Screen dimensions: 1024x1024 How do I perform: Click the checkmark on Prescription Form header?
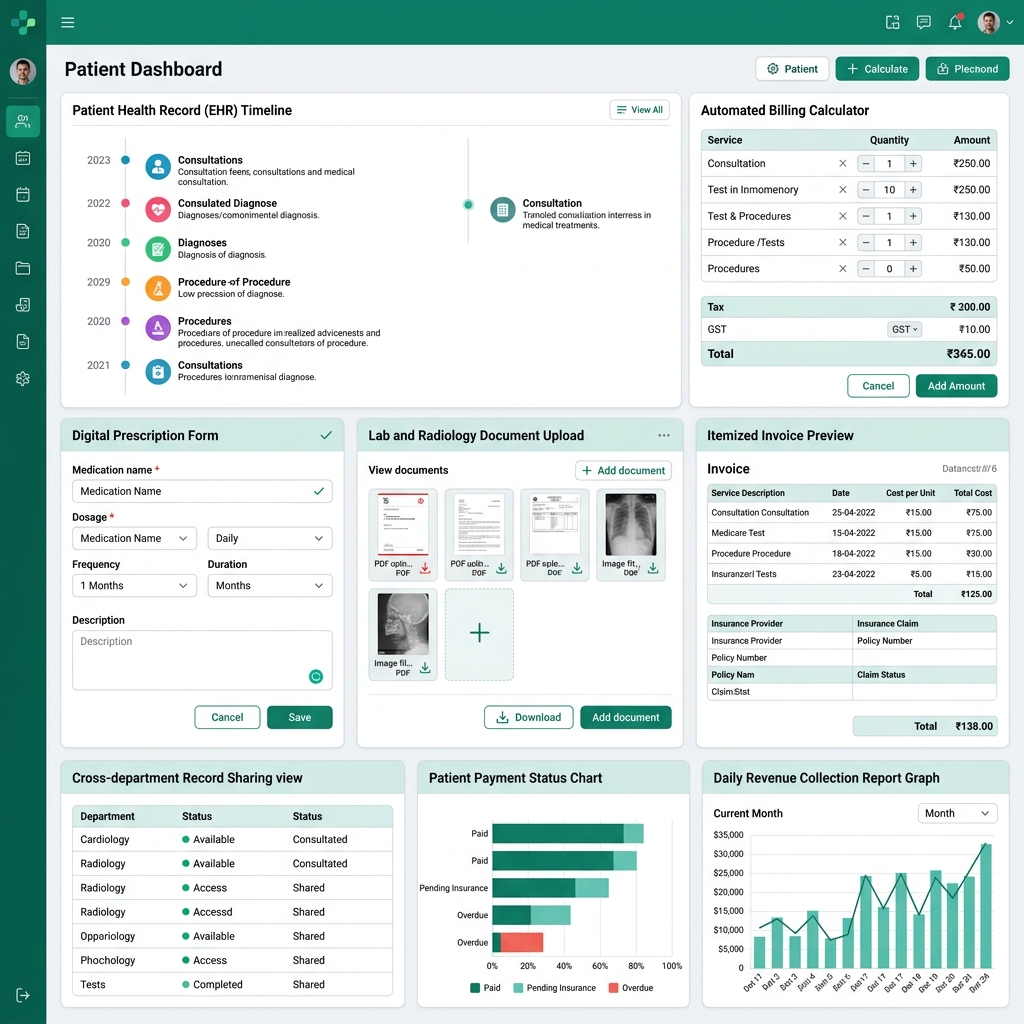pyautogui.click(x=326, y=435)
